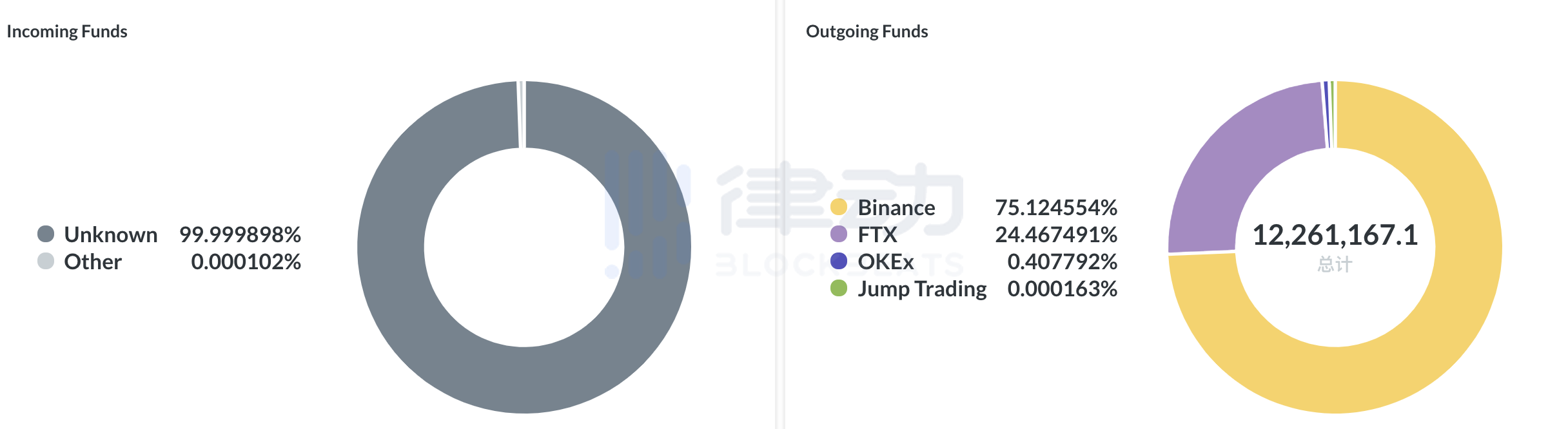Image resolution: width=1568 pixels, height=429 pixels.
Task: Click the 99.999898% Unknown percentage
Action: click(x=240, y=234)
